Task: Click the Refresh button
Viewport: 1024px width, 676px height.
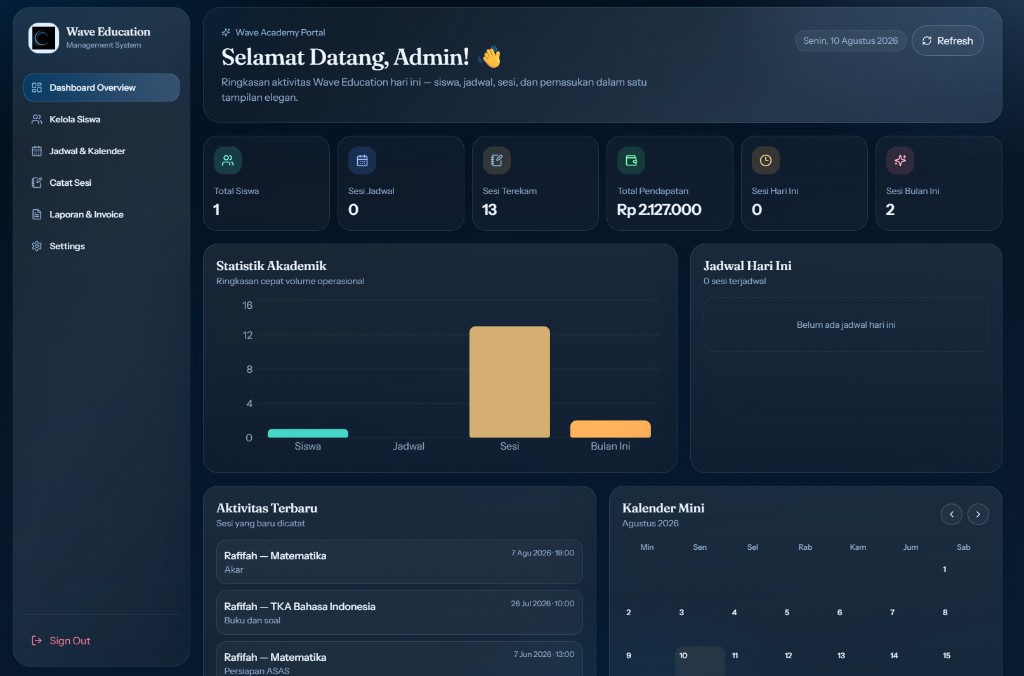Action: 948,40
